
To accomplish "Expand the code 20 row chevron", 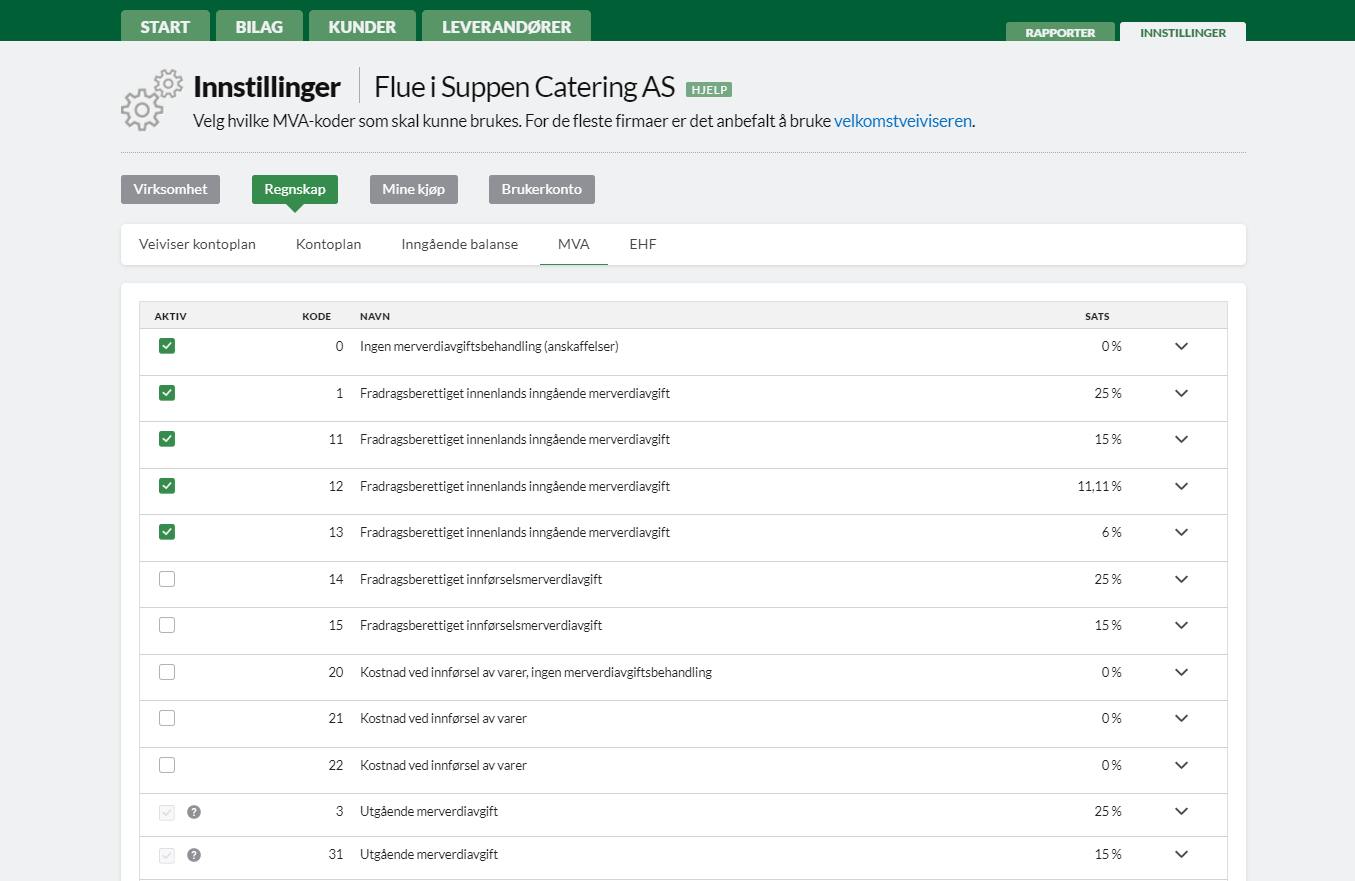I will (x=1181, y=672).
